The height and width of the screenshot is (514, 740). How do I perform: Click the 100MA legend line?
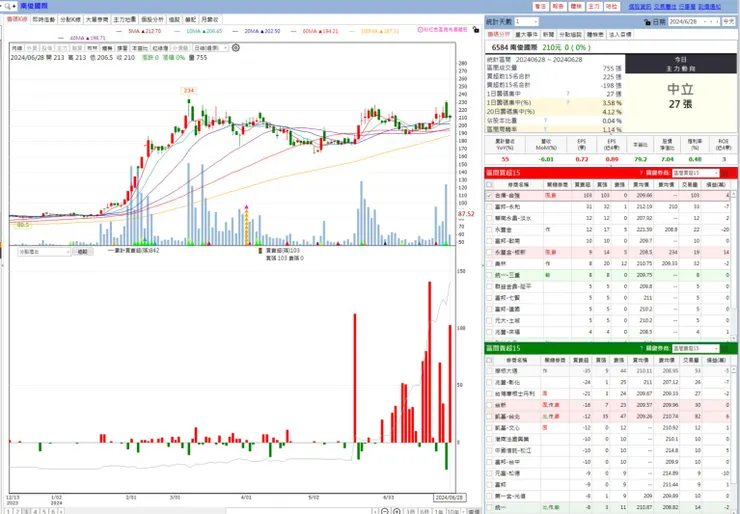point(374,31)
